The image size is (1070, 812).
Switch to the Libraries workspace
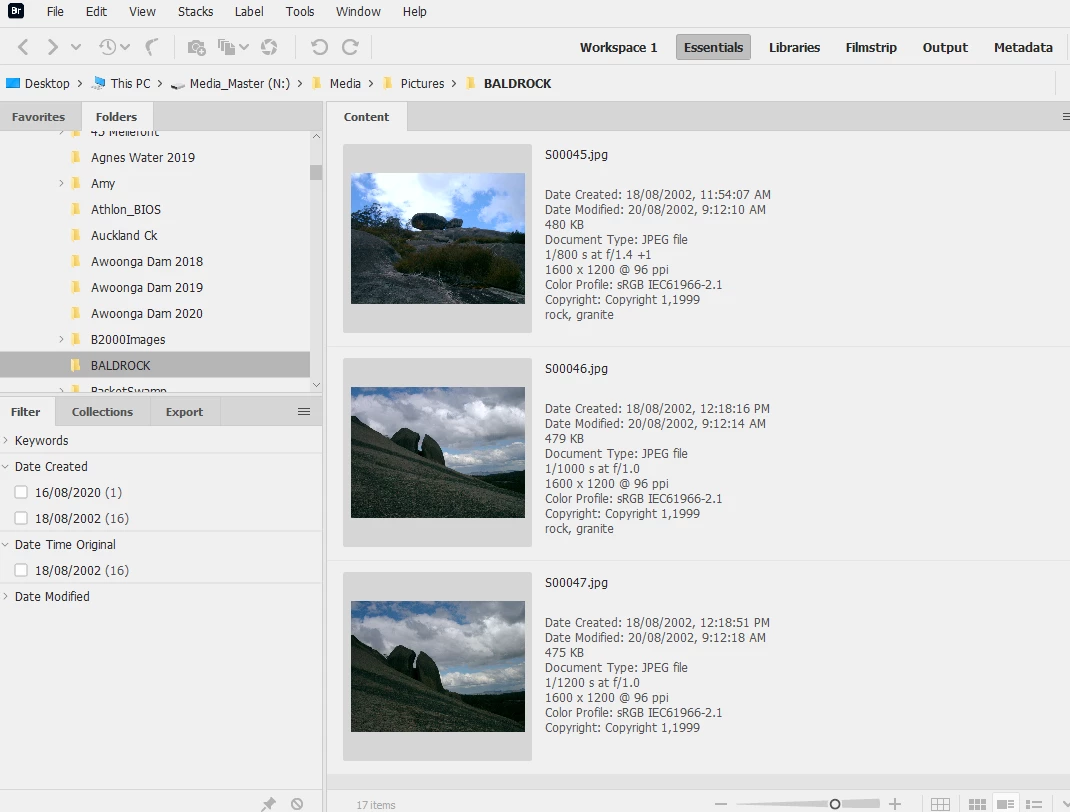pos(794,47)
